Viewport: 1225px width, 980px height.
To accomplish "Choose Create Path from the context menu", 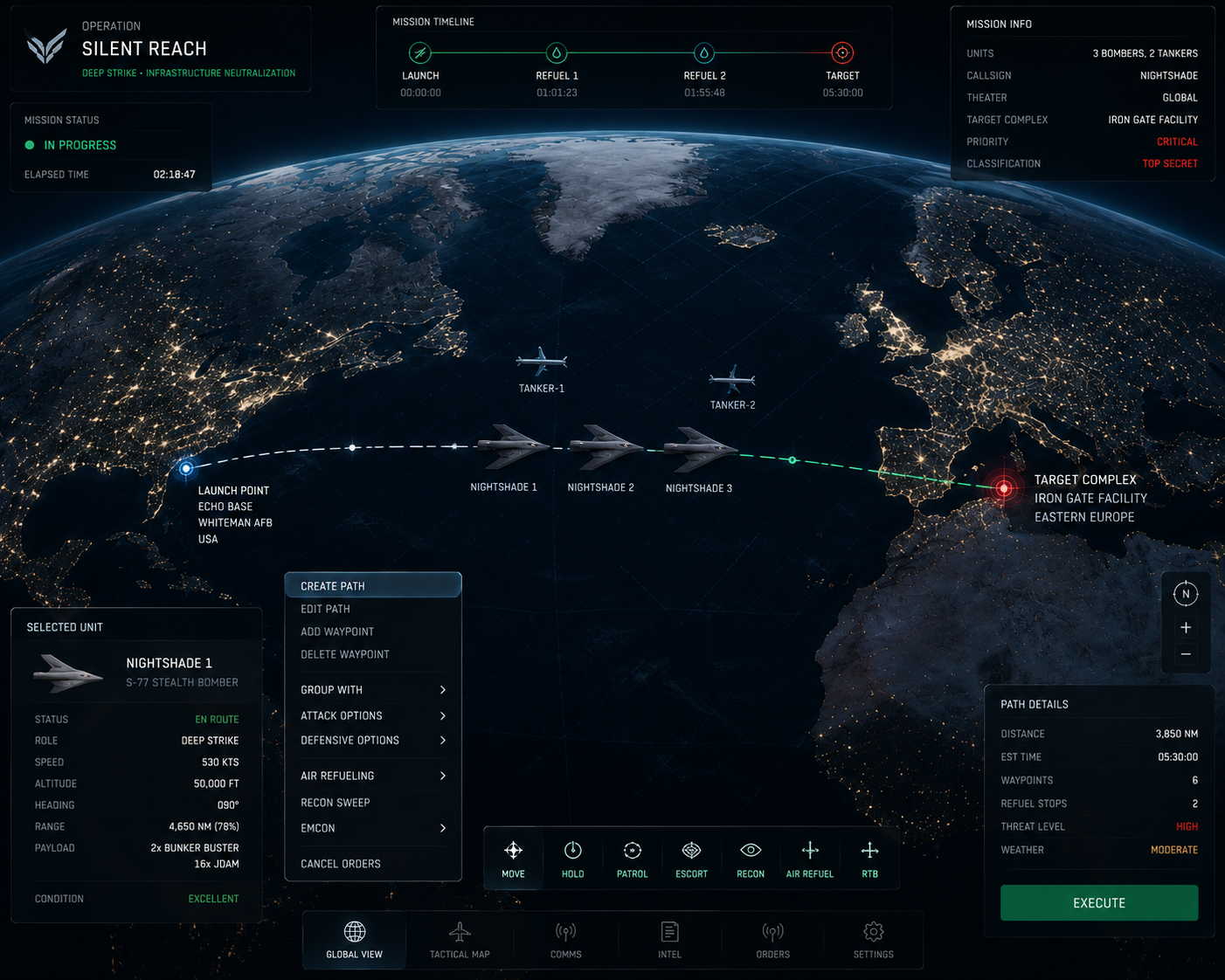I will click(373, 585).
